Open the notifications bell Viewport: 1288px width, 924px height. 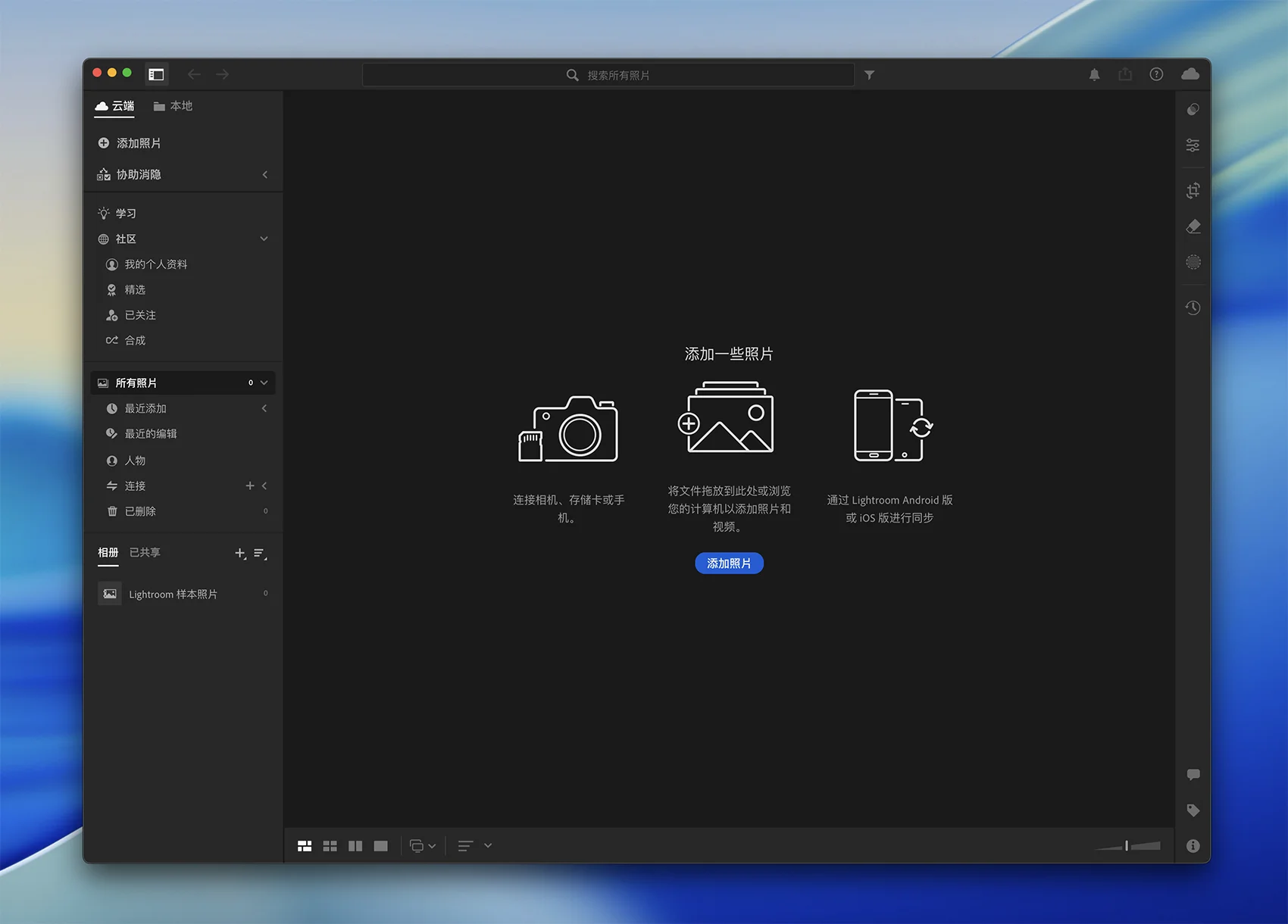pos(1094,74)
